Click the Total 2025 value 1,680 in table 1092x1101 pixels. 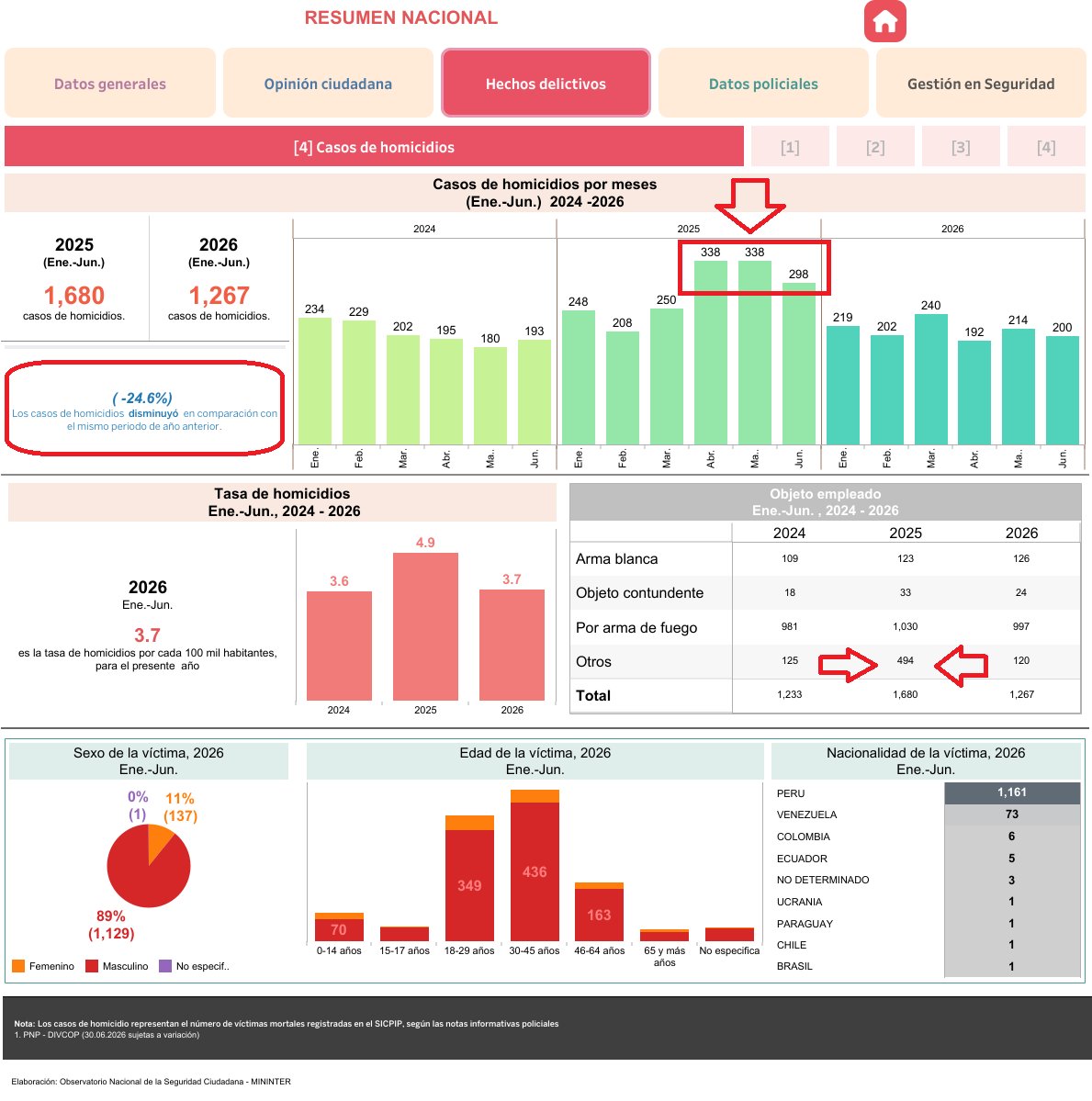point(906,694)
